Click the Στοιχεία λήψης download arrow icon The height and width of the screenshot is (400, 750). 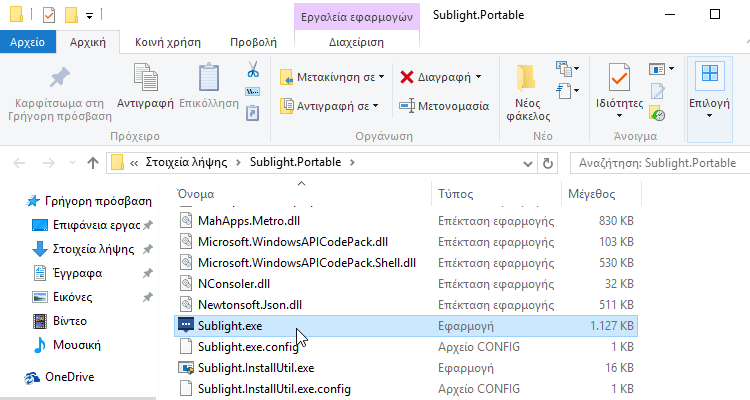pyautogui.click(x=39, y=249)
